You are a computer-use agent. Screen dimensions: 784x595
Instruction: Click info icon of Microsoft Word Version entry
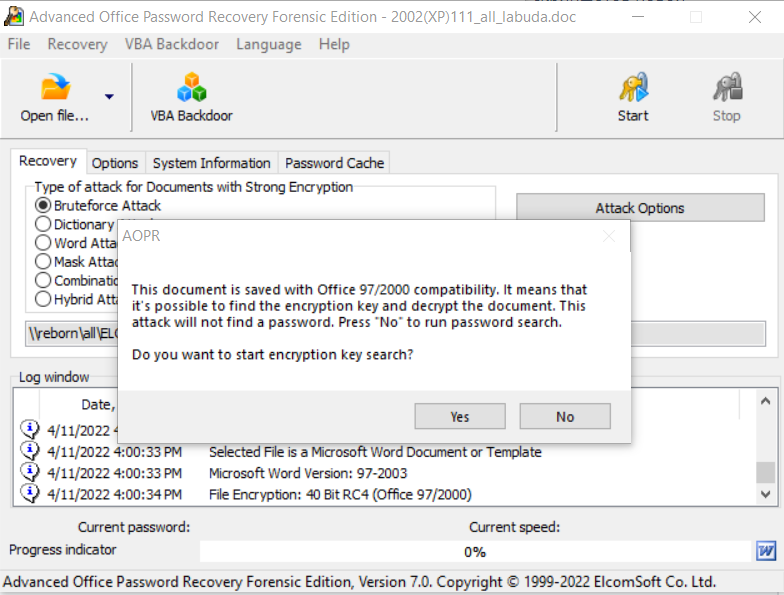tap(30, 472)
